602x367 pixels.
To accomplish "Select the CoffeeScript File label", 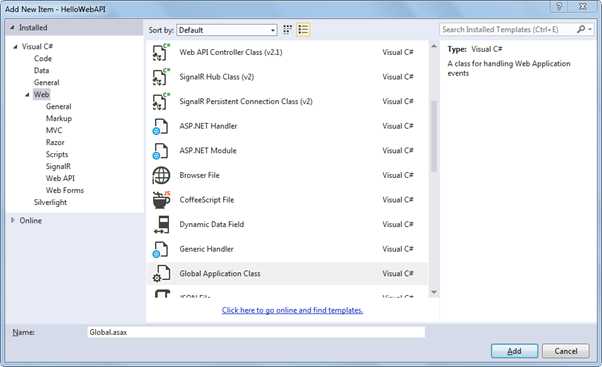I will coord(207,200).
